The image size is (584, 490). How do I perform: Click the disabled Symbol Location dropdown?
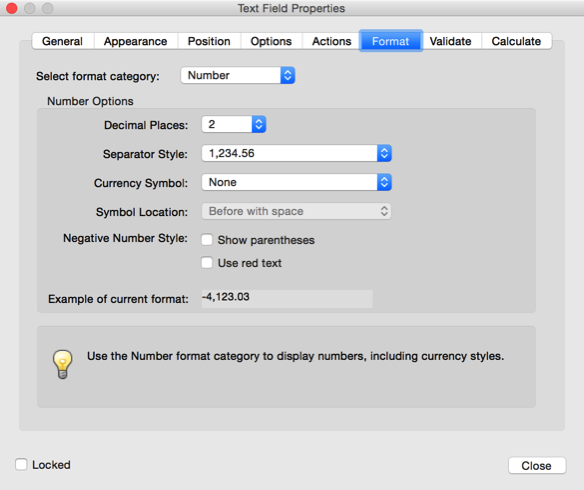[x=296, y=211]
